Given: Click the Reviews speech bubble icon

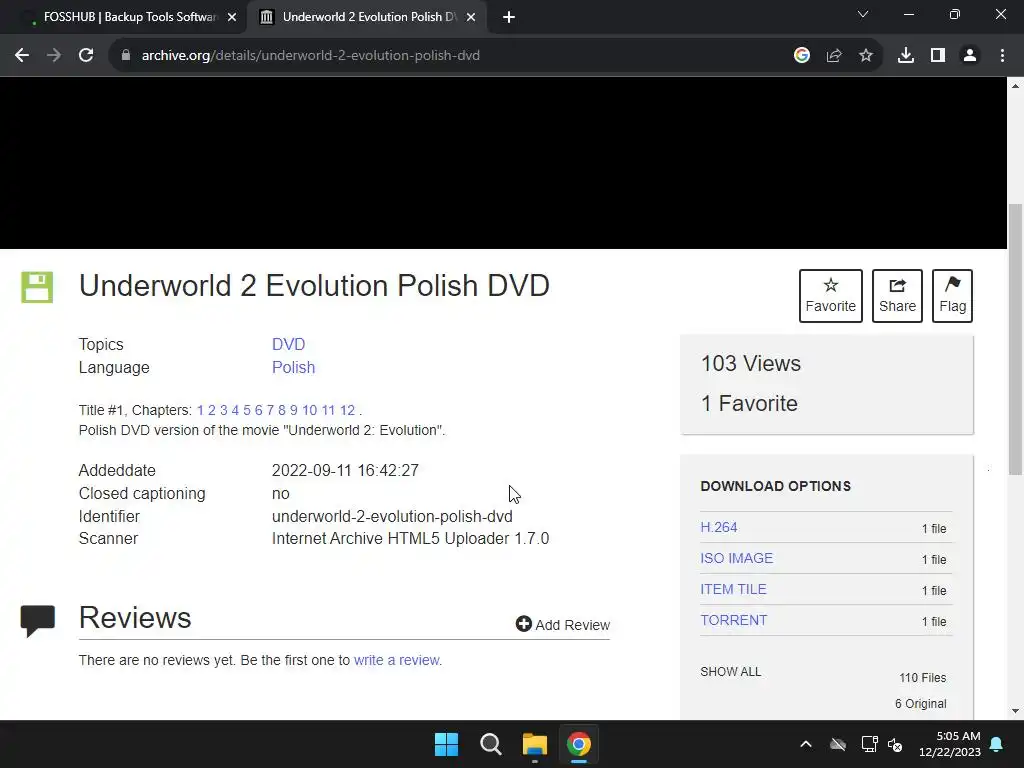Looking at the screenshot, I should point(38,620).
